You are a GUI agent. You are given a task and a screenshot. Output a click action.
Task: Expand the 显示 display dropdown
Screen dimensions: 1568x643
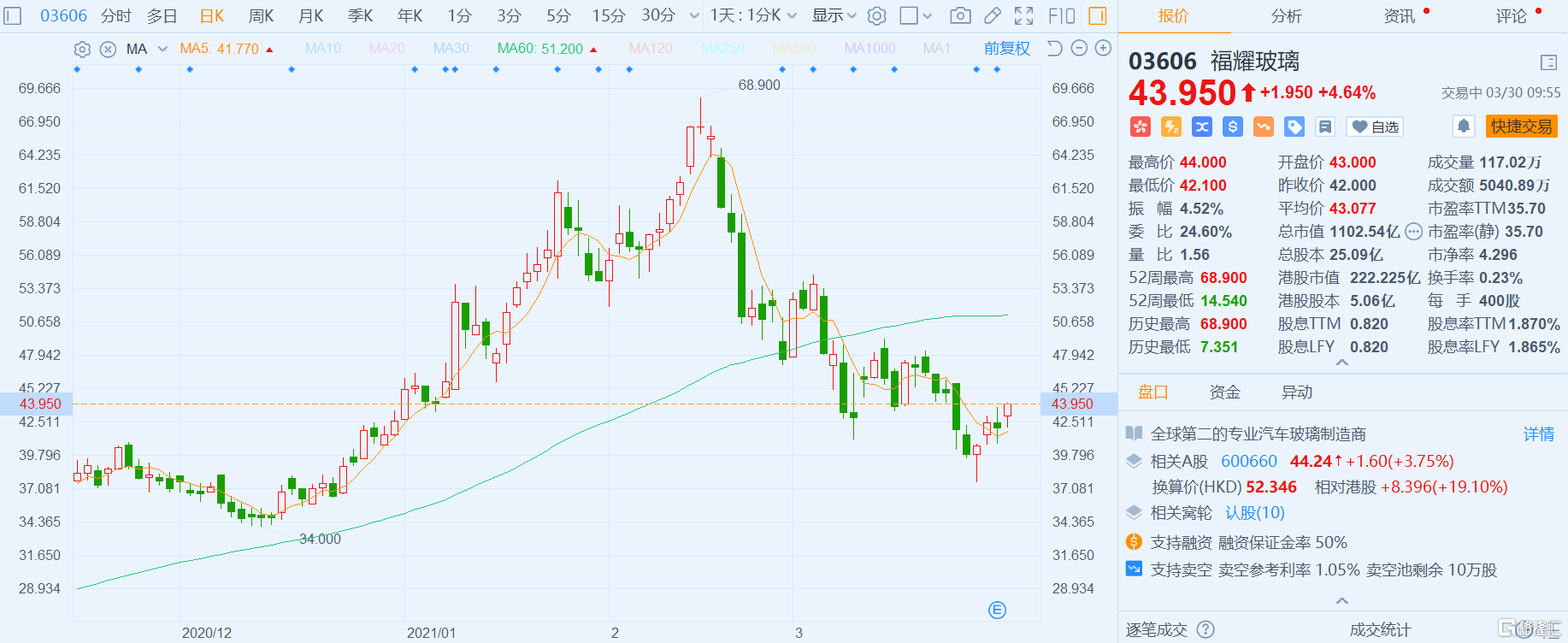click(834, 15)
